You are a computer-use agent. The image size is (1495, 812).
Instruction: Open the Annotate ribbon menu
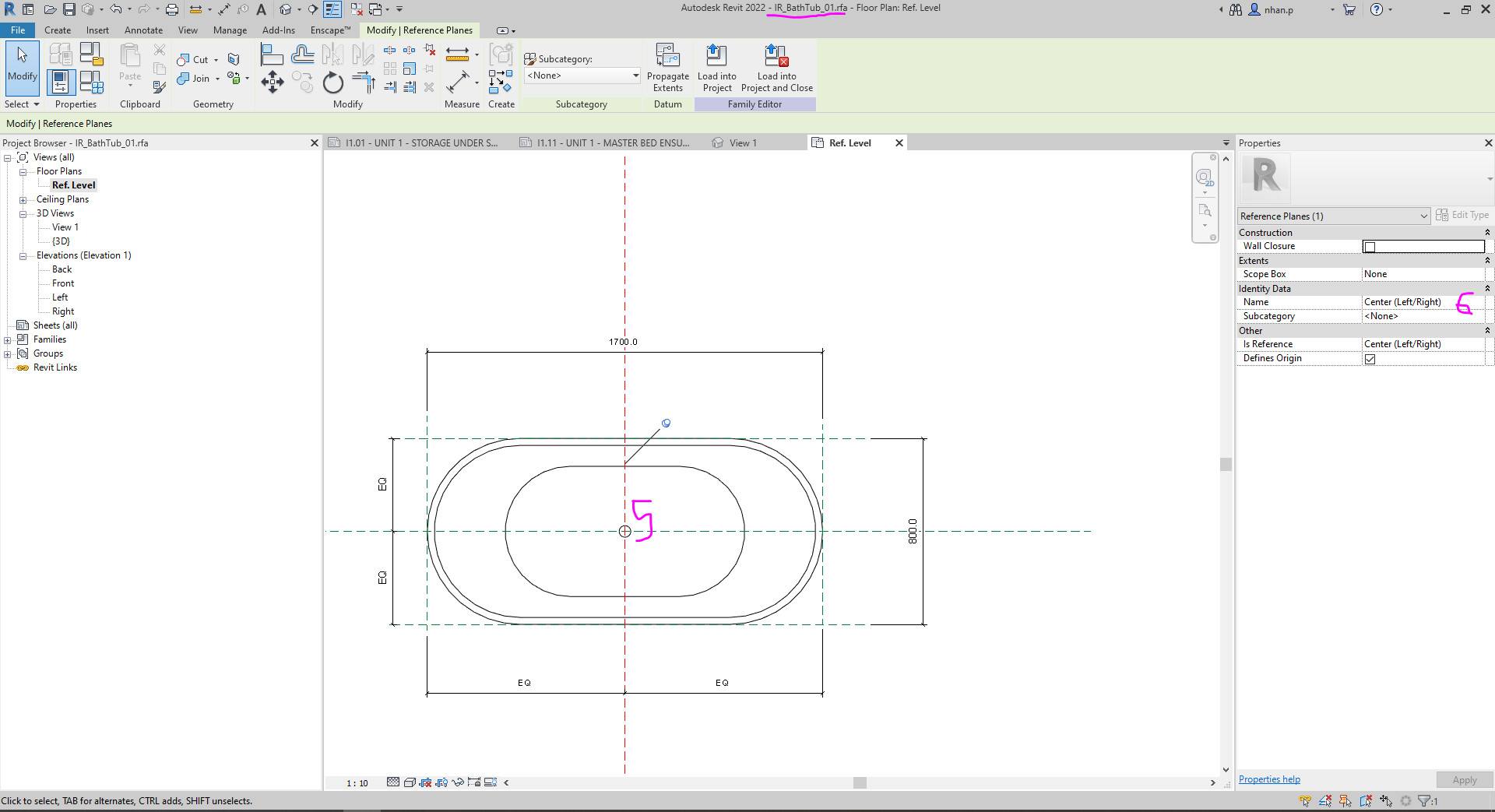[x=143, y=30]
